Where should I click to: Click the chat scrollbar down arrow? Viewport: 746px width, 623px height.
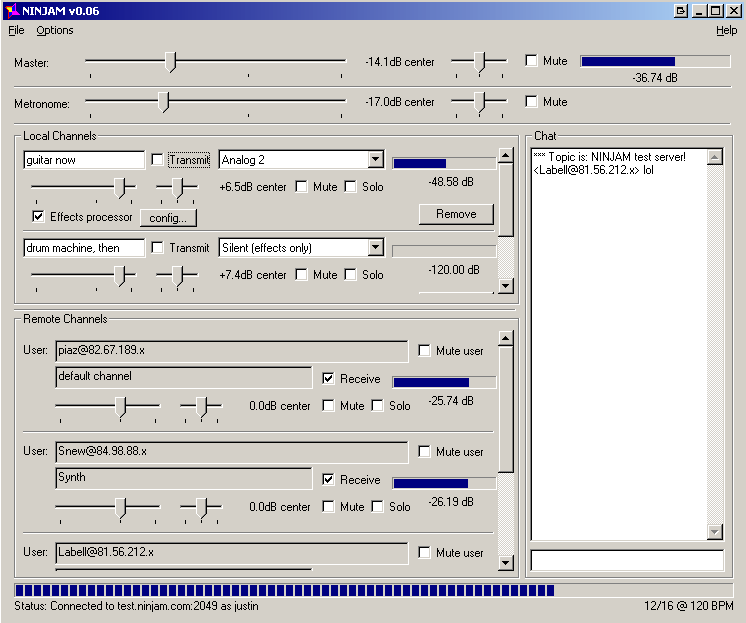[714, 532]
